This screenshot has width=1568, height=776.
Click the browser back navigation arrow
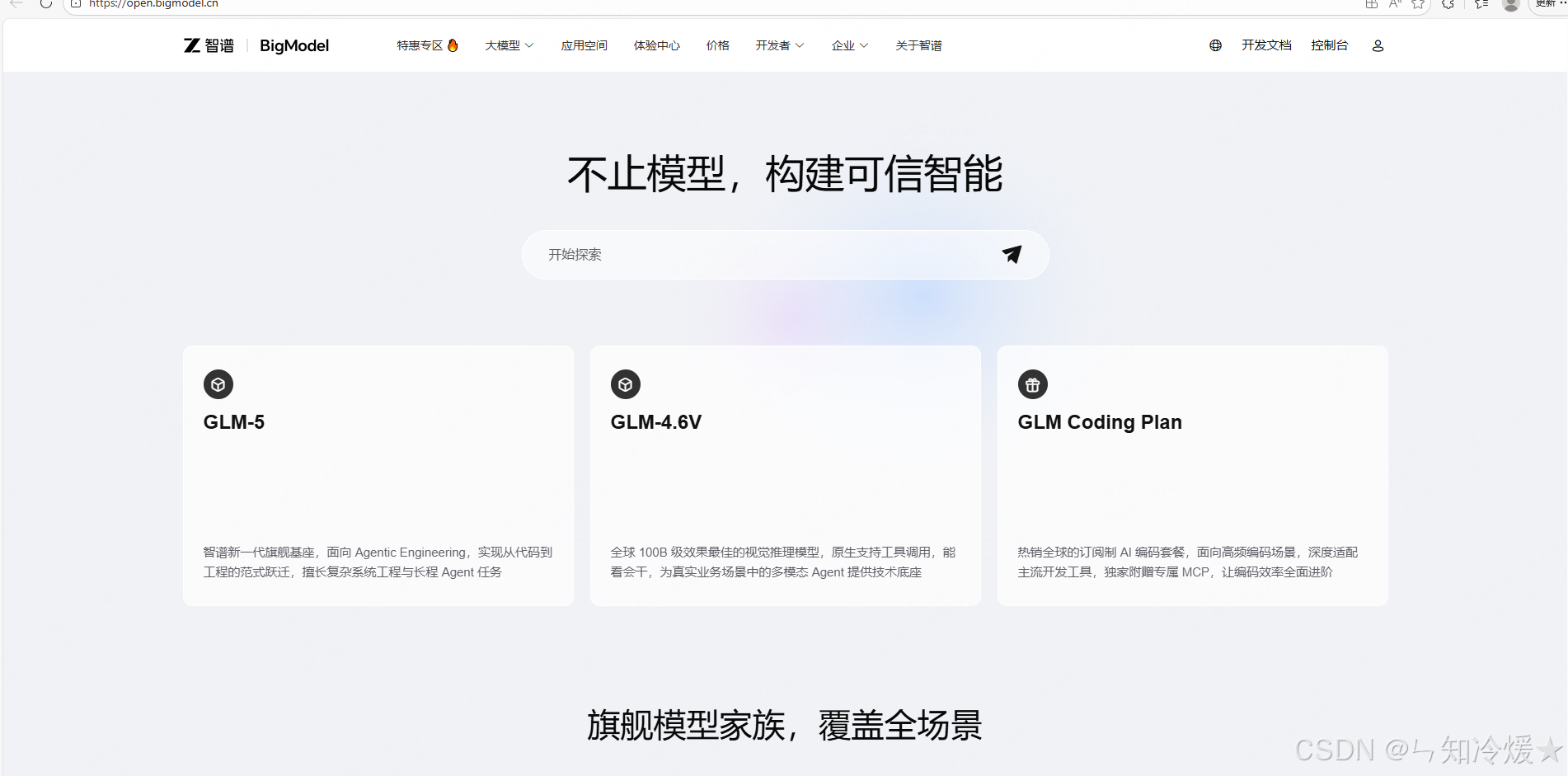15,5
